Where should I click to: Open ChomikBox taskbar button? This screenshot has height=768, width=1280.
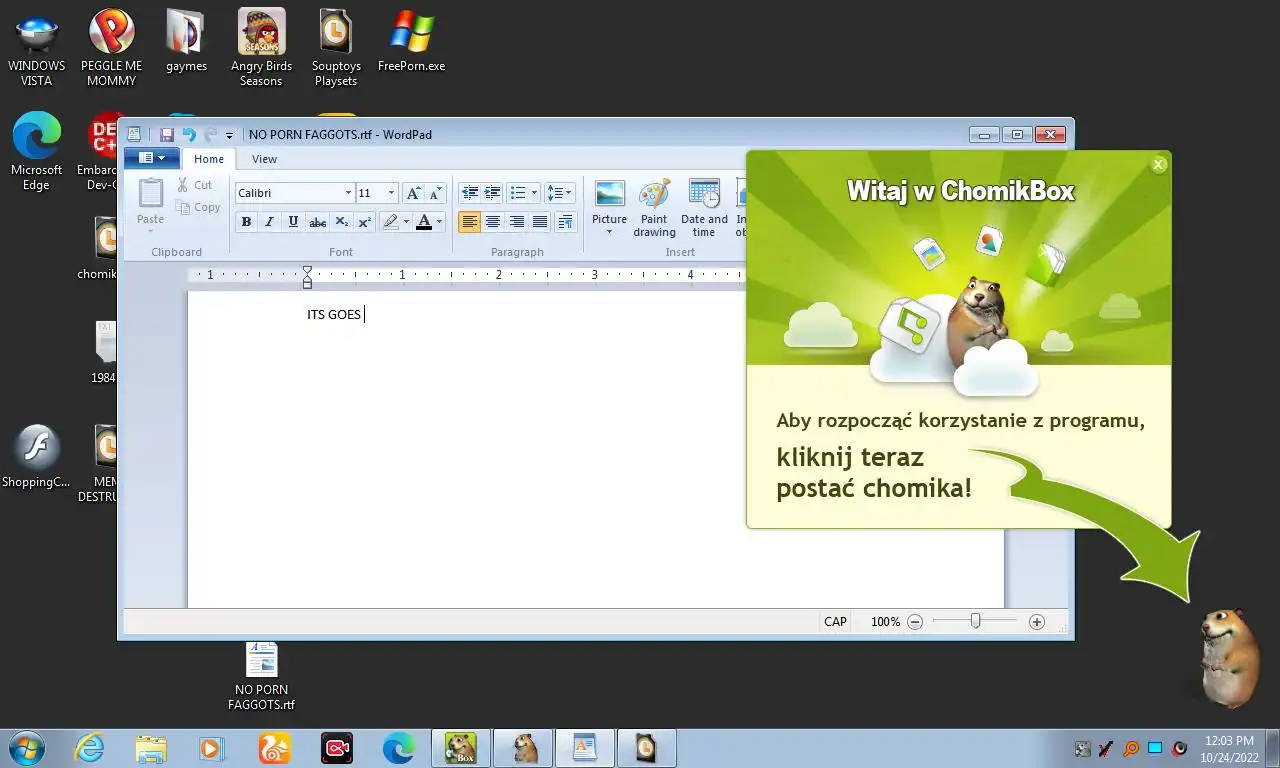tap(461, 748)
